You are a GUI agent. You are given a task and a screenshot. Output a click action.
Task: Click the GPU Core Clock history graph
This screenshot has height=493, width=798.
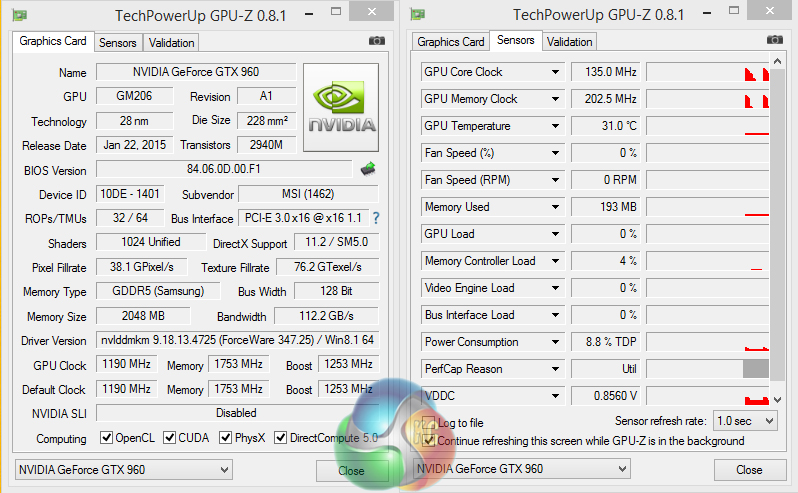coord(707,72)
